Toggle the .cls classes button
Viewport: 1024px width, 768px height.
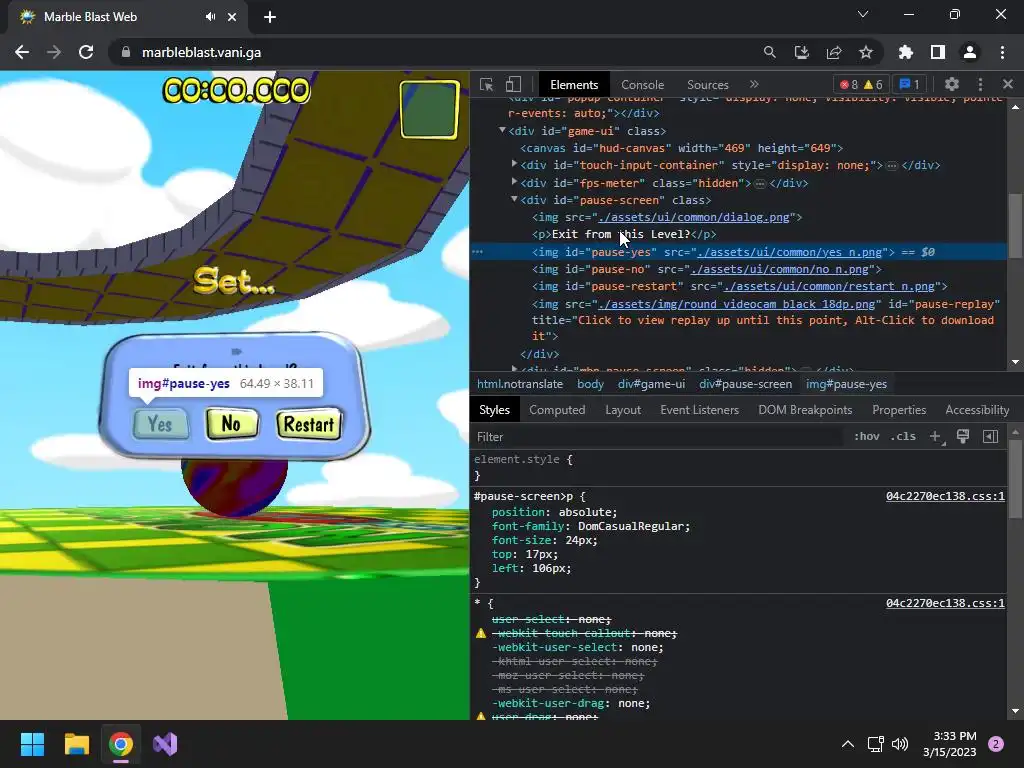pyautogui.click(x=903, y=436)
